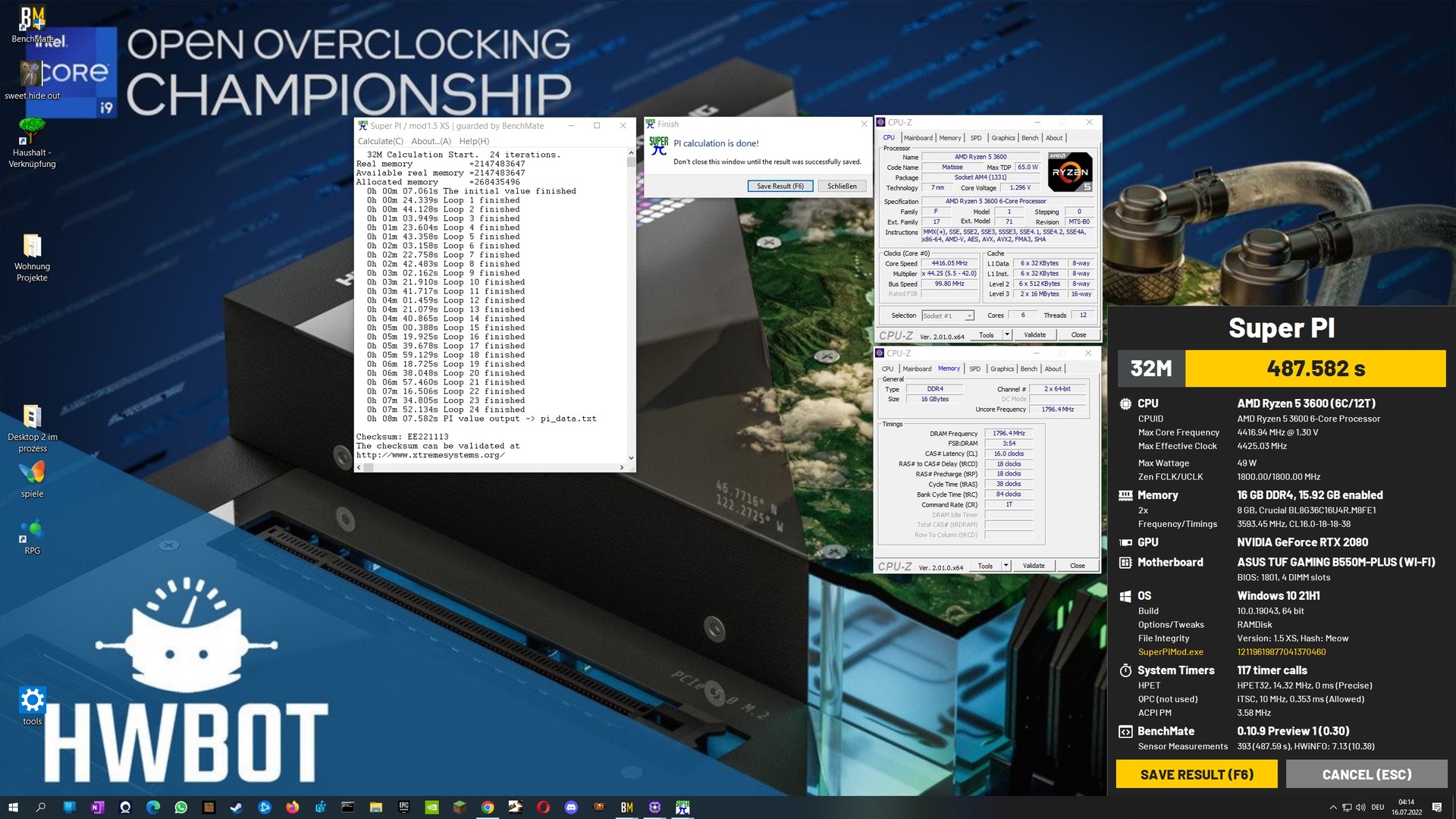Image resolution: width=1456 pixels, height=819 pixels.
Task: Select the Wohnung Projekte folder icon
Action: point(32,258)
